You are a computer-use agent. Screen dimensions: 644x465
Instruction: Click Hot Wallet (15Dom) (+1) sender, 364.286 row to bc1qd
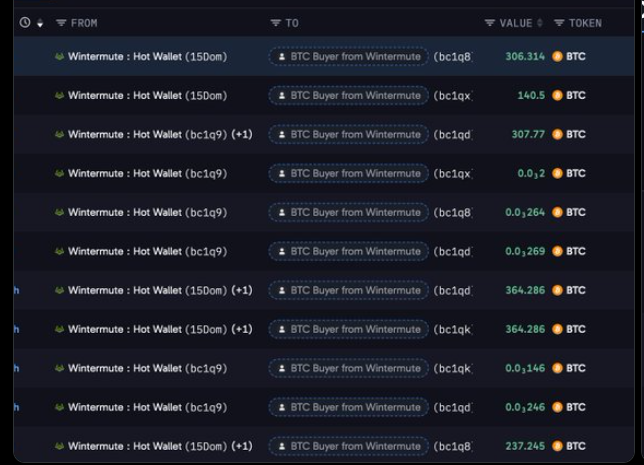(x=160, y=290)
